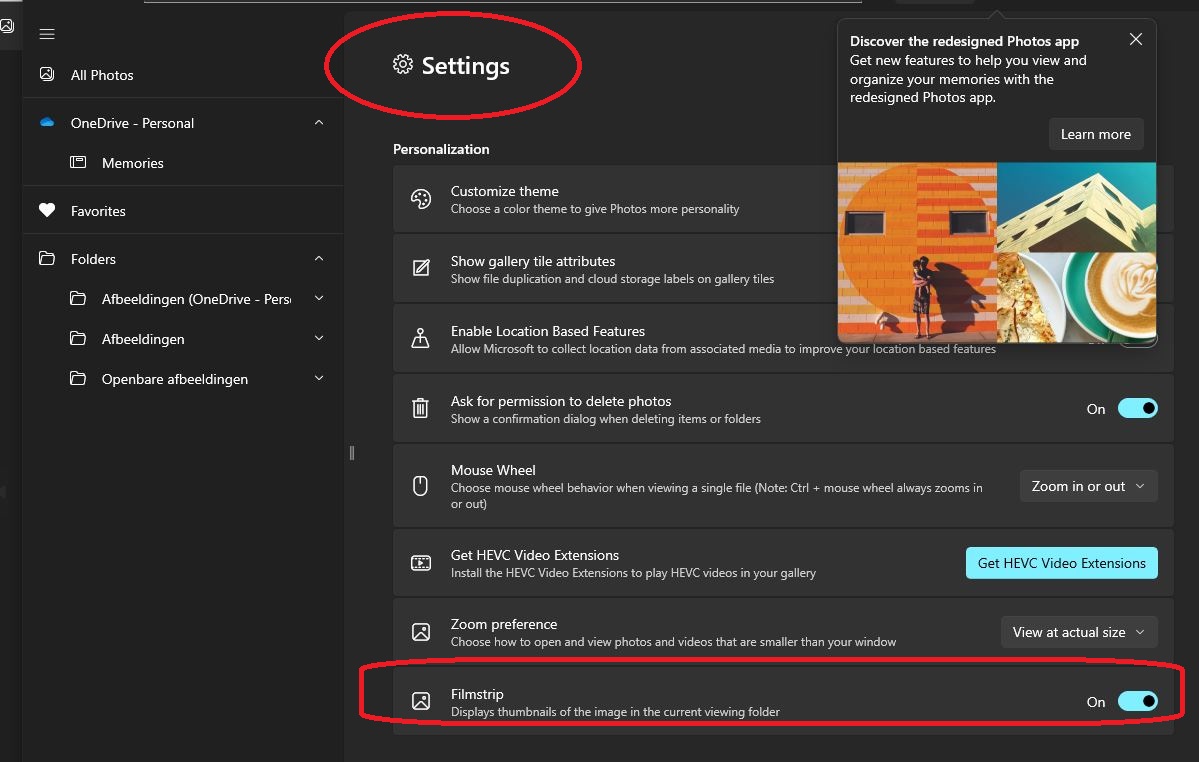Click the Favorites heart icon
The height and width of the screenshot is (762, 1199).
click(46, 211)
